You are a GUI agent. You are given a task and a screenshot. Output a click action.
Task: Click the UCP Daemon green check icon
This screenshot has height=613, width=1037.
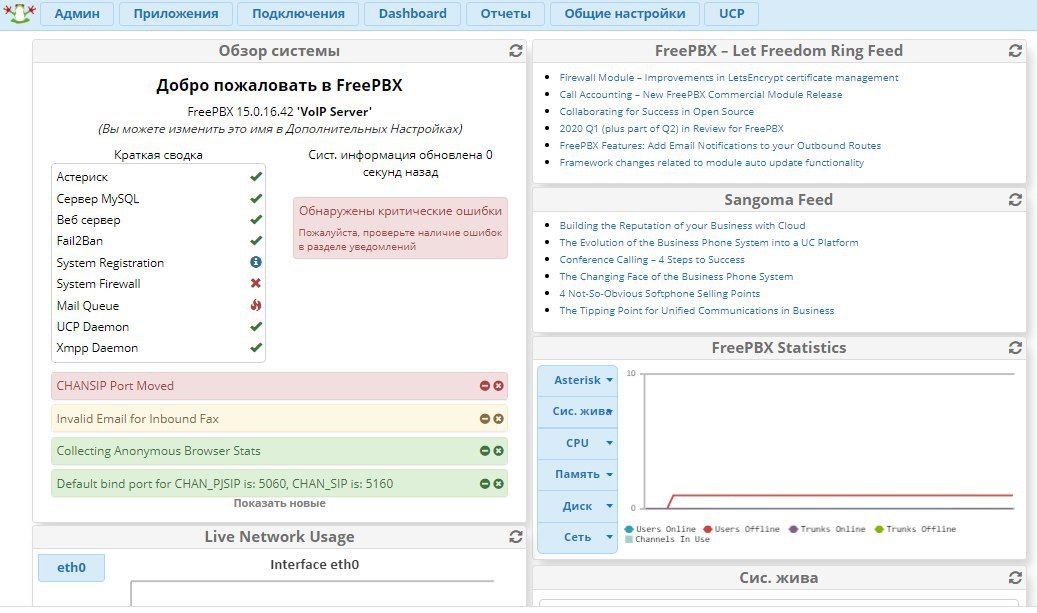pos(256,327)
